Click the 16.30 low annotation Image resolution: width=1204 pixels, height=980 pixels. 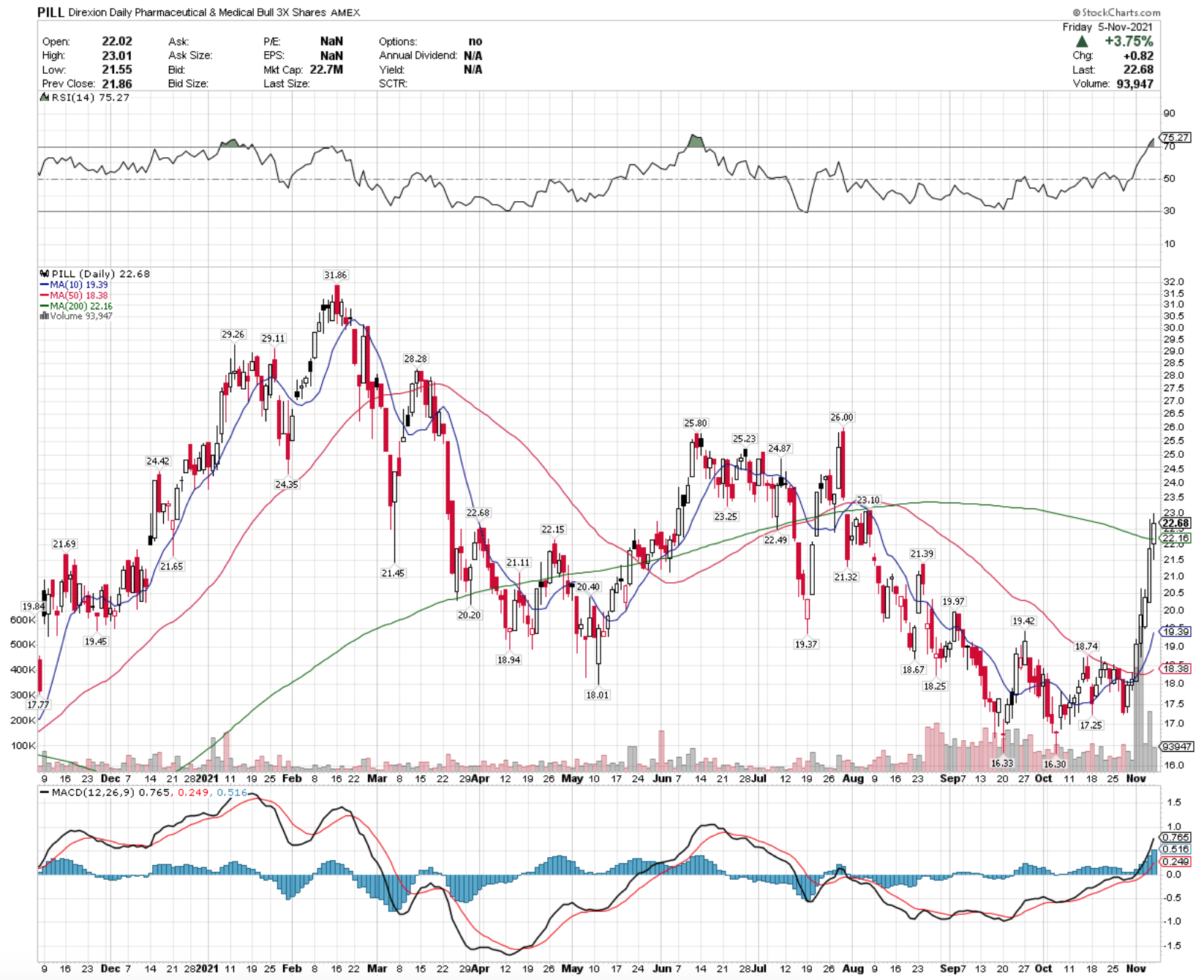[1055, 764]
